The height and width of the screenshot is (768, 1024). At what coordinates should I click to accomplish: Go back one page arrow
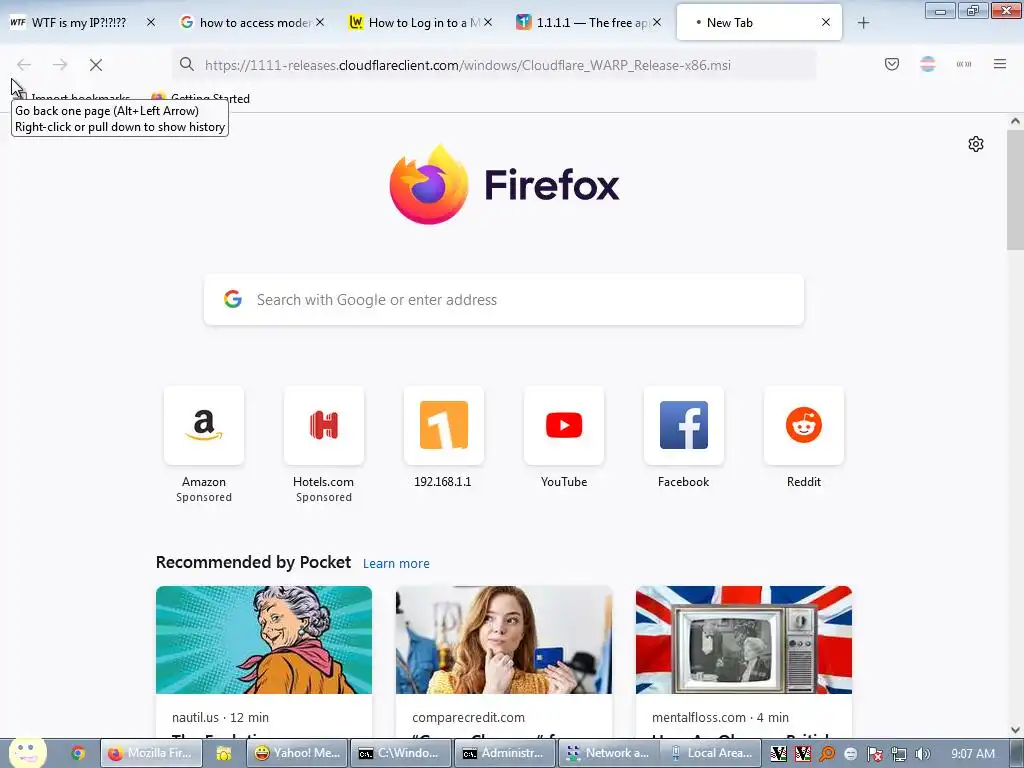point(24,65)
